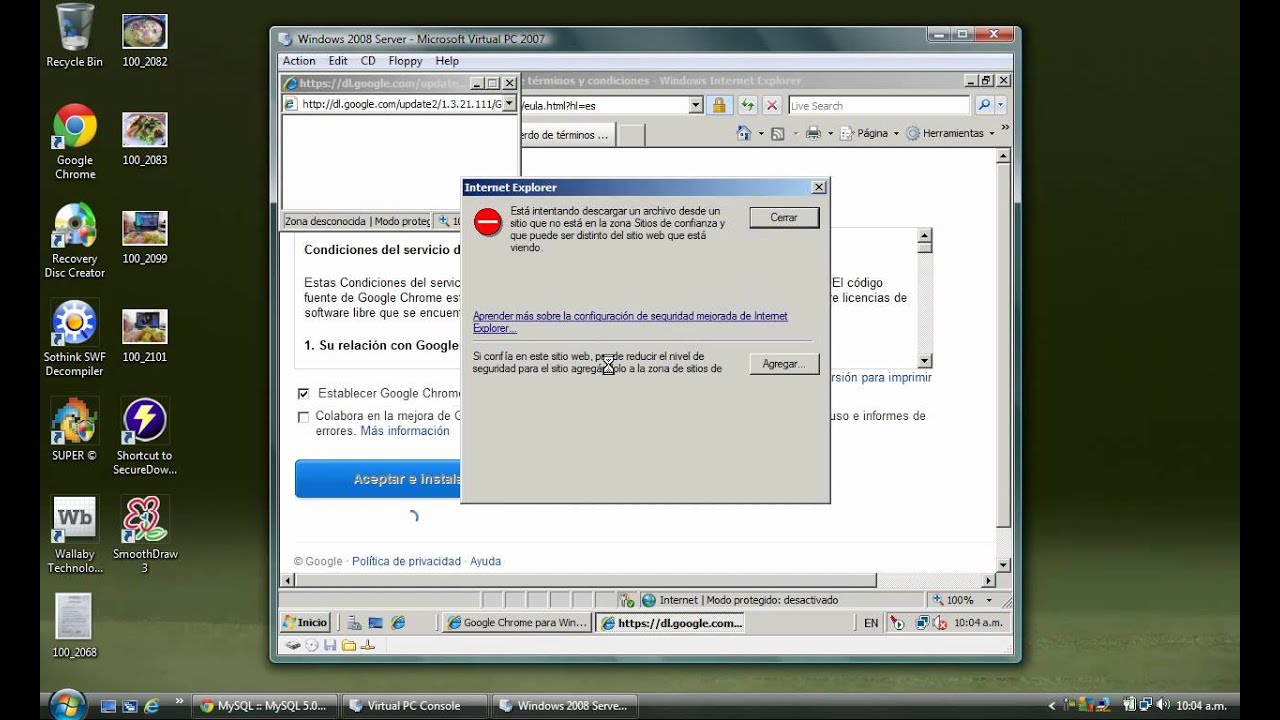This screenshot has width=1280, height=720.
Task: Click guest tray volume muted icon
Action: coord(939,623)
